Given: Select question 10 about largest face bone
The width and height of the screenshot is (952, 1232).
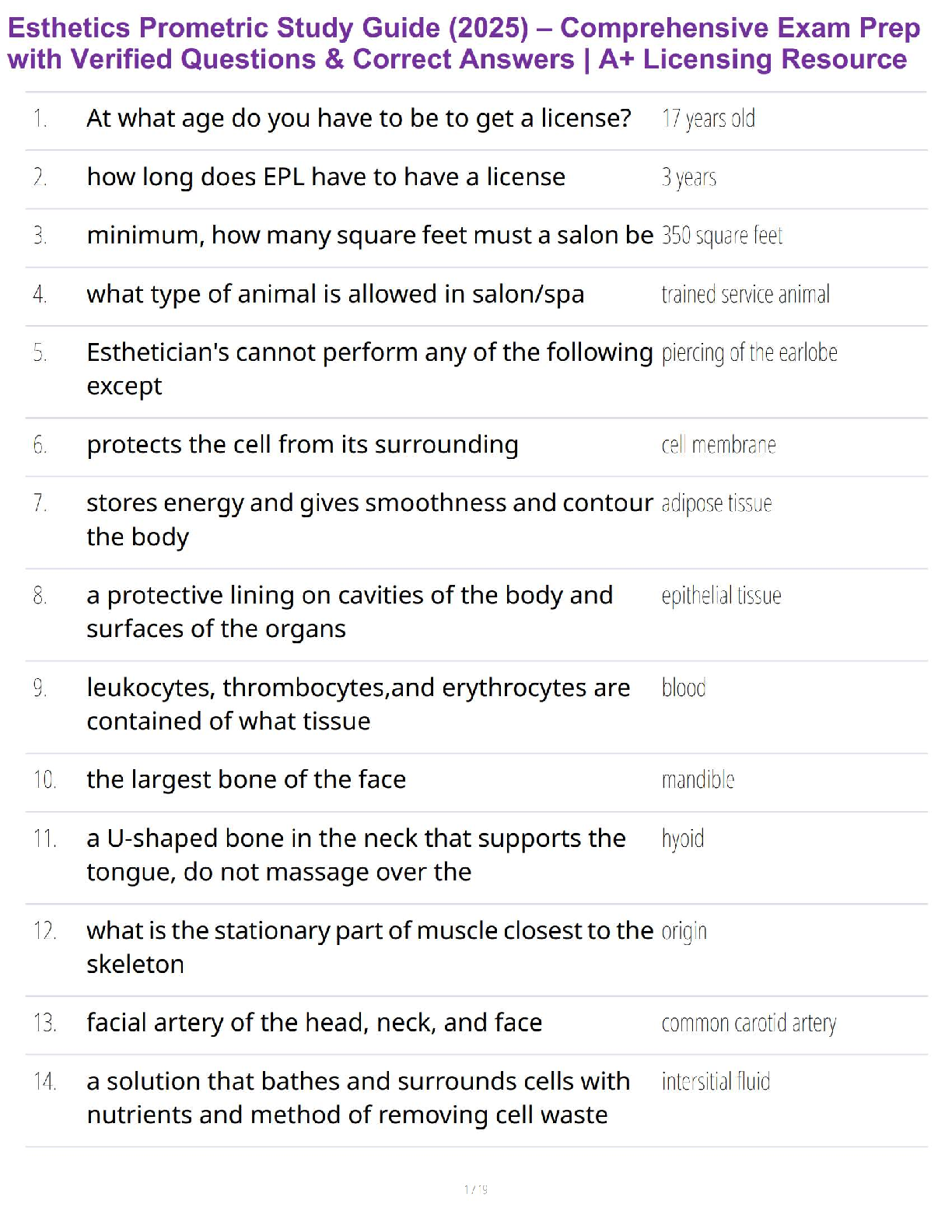Looking at the screenshot, I should pyautogui.click(x=247, y=779).
